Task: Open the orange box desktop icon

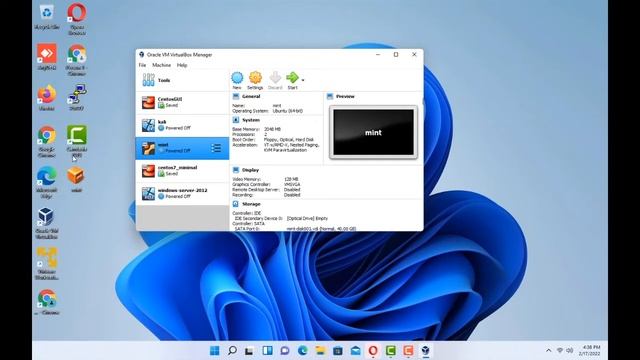Action: pos(76,180)
